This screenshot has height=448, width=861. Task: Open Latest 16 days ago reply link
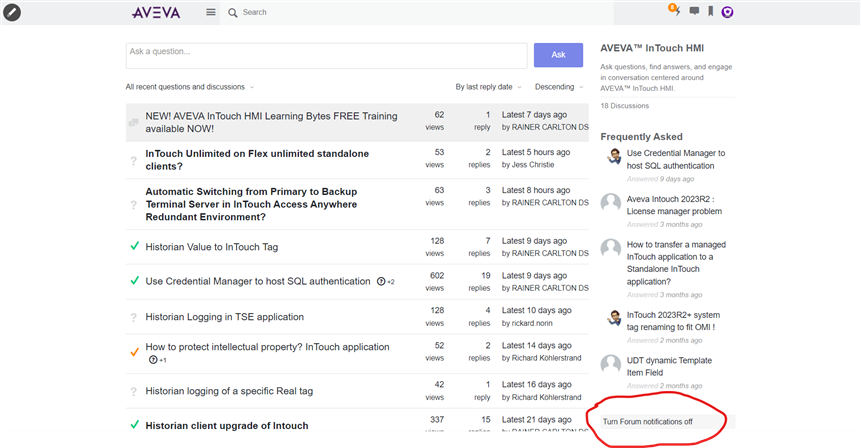536,384
